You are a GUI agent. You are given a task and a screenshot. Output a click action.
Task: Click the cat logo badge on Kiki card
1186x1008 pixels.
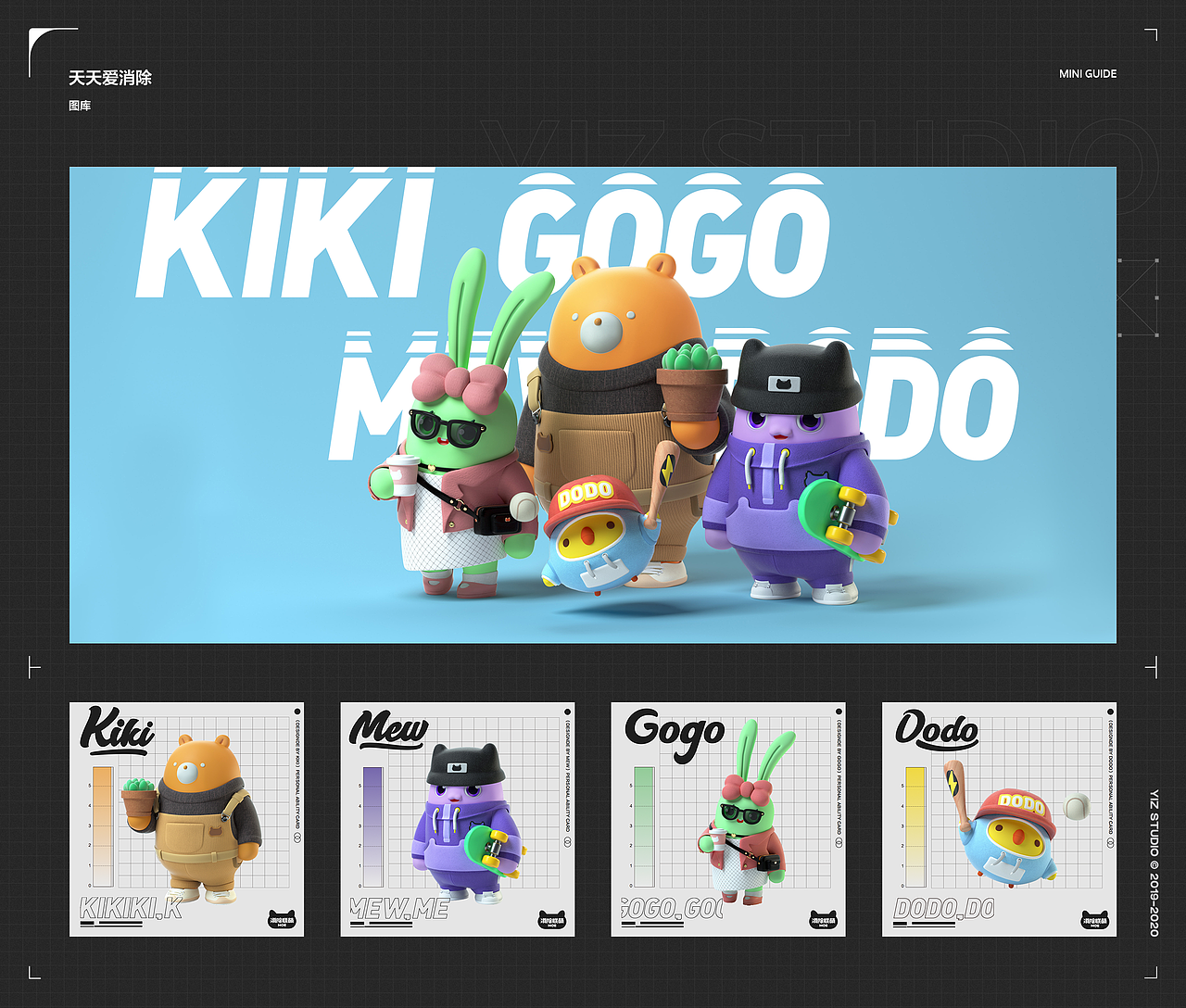tap(281, 919)
